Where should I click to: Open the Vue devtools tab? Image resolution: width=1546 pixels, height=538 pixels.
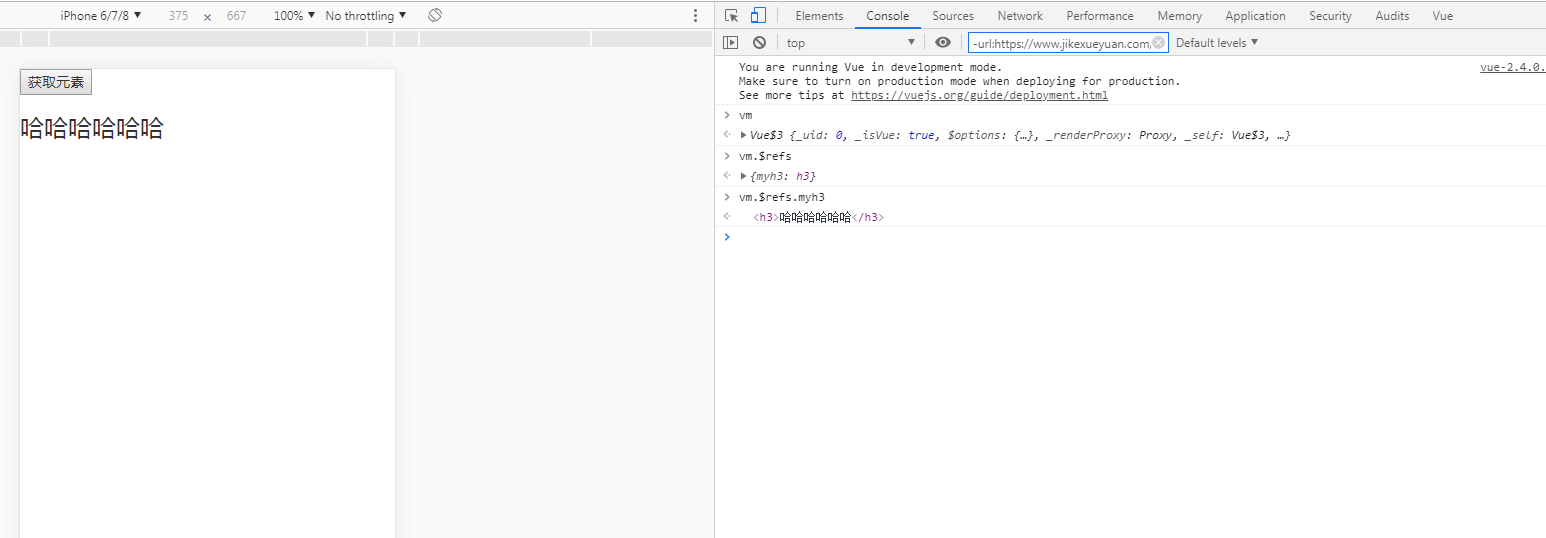(1442, 15)
